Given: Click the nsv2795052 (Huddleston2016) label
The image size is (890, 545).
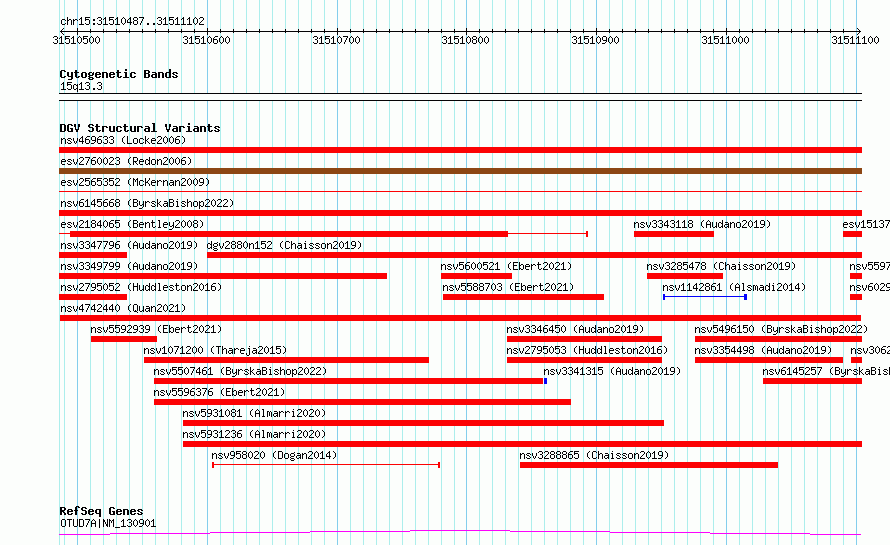Looking at the screenshot, I should [x=141, y=287].
